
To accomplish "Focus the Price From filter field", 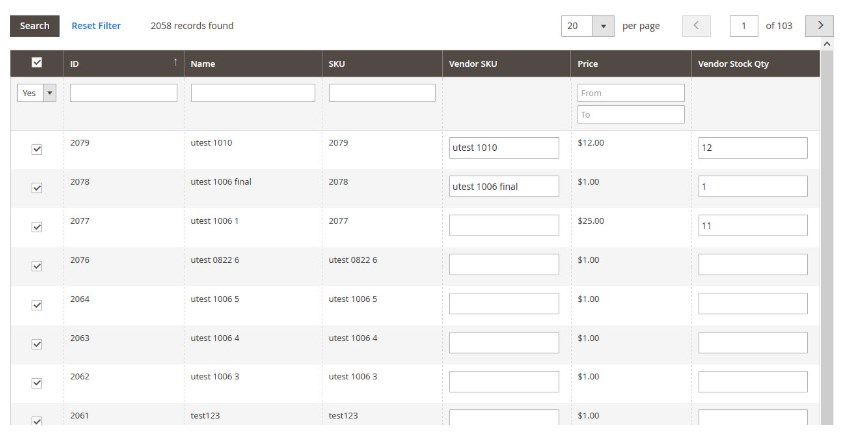I will 630,93.
